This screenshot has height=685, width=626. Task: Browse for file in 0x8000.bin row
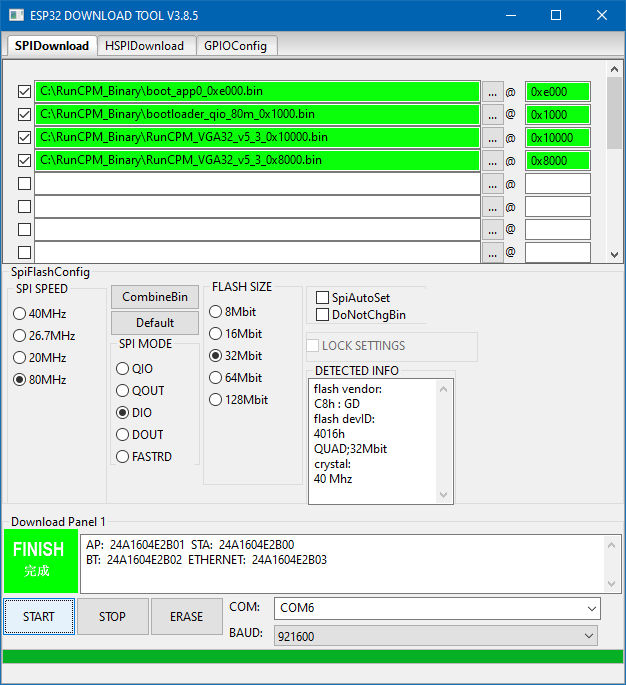point(492,161)
